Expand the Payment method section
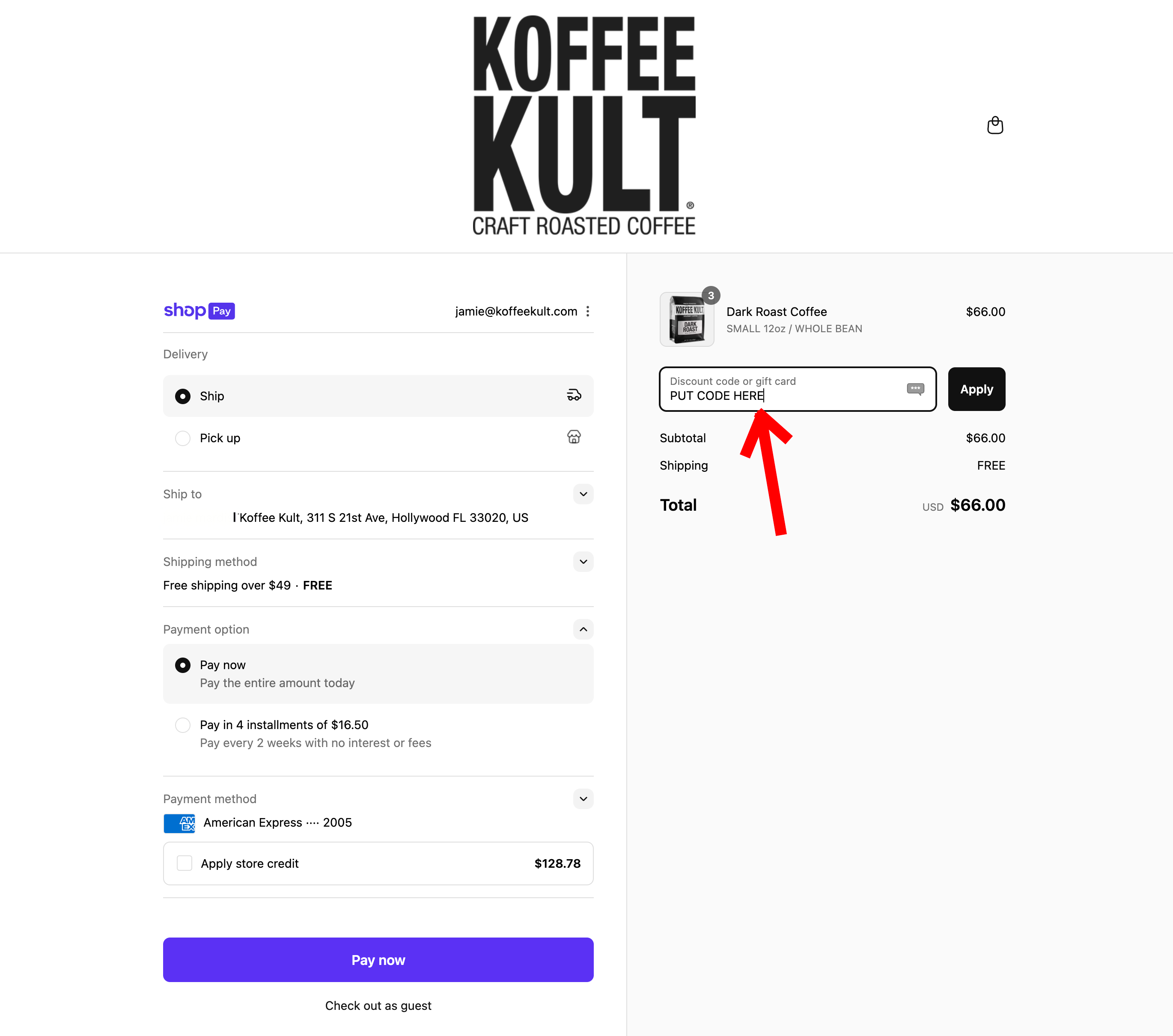 (x=583, y=799)
